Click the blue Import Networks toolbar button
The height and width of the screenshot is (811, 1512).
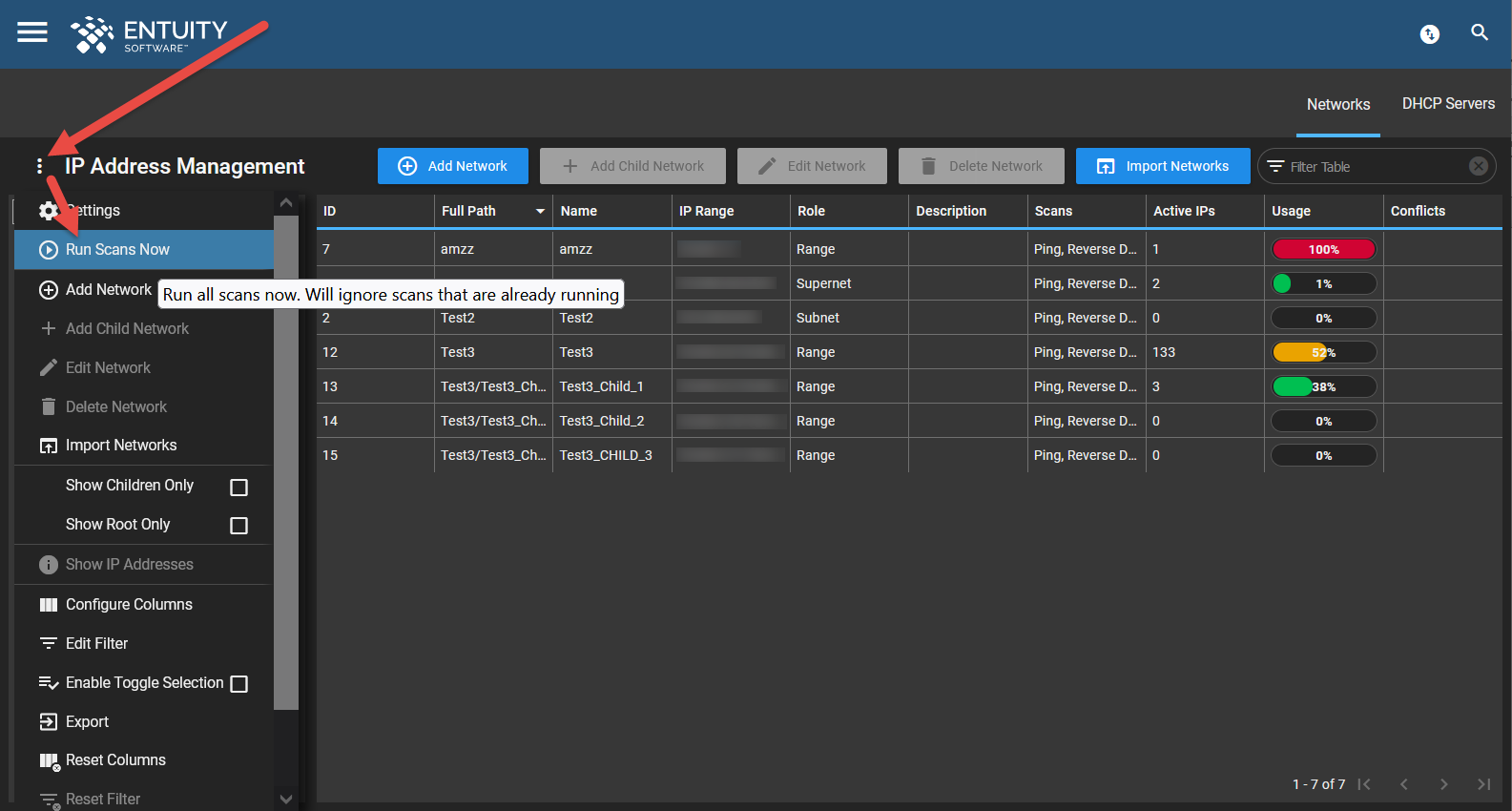1163,166
